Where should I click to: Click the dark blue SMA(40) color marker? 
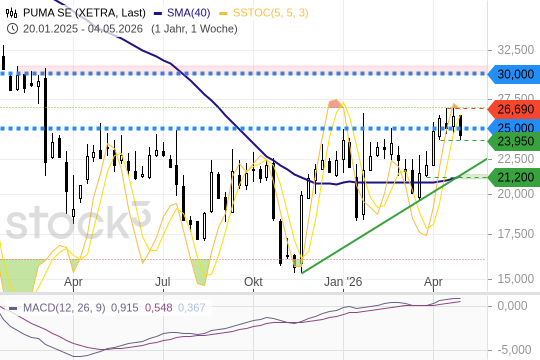(158, 13)
